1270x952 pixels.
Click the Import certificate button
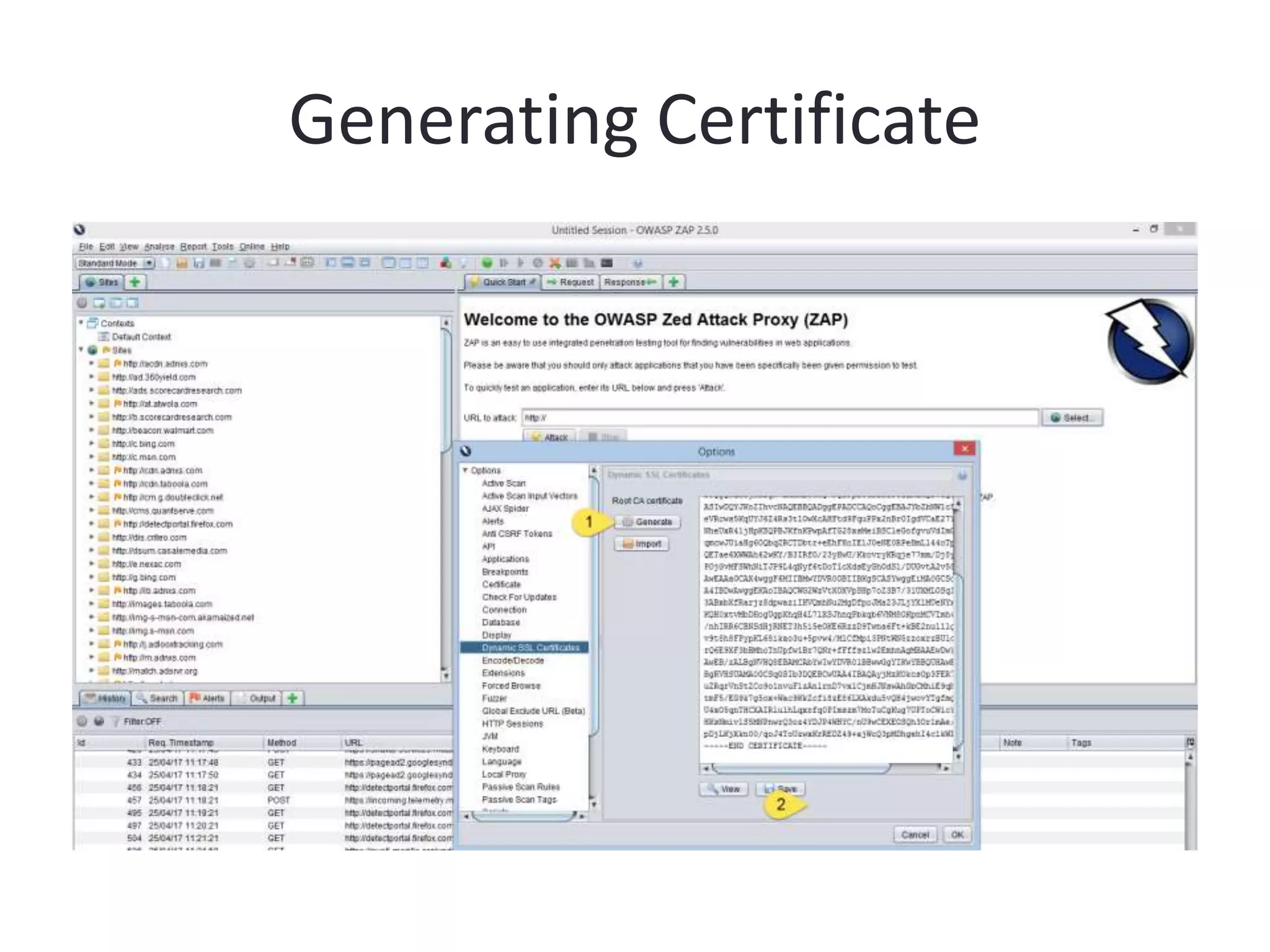click(x=642, y=544)
